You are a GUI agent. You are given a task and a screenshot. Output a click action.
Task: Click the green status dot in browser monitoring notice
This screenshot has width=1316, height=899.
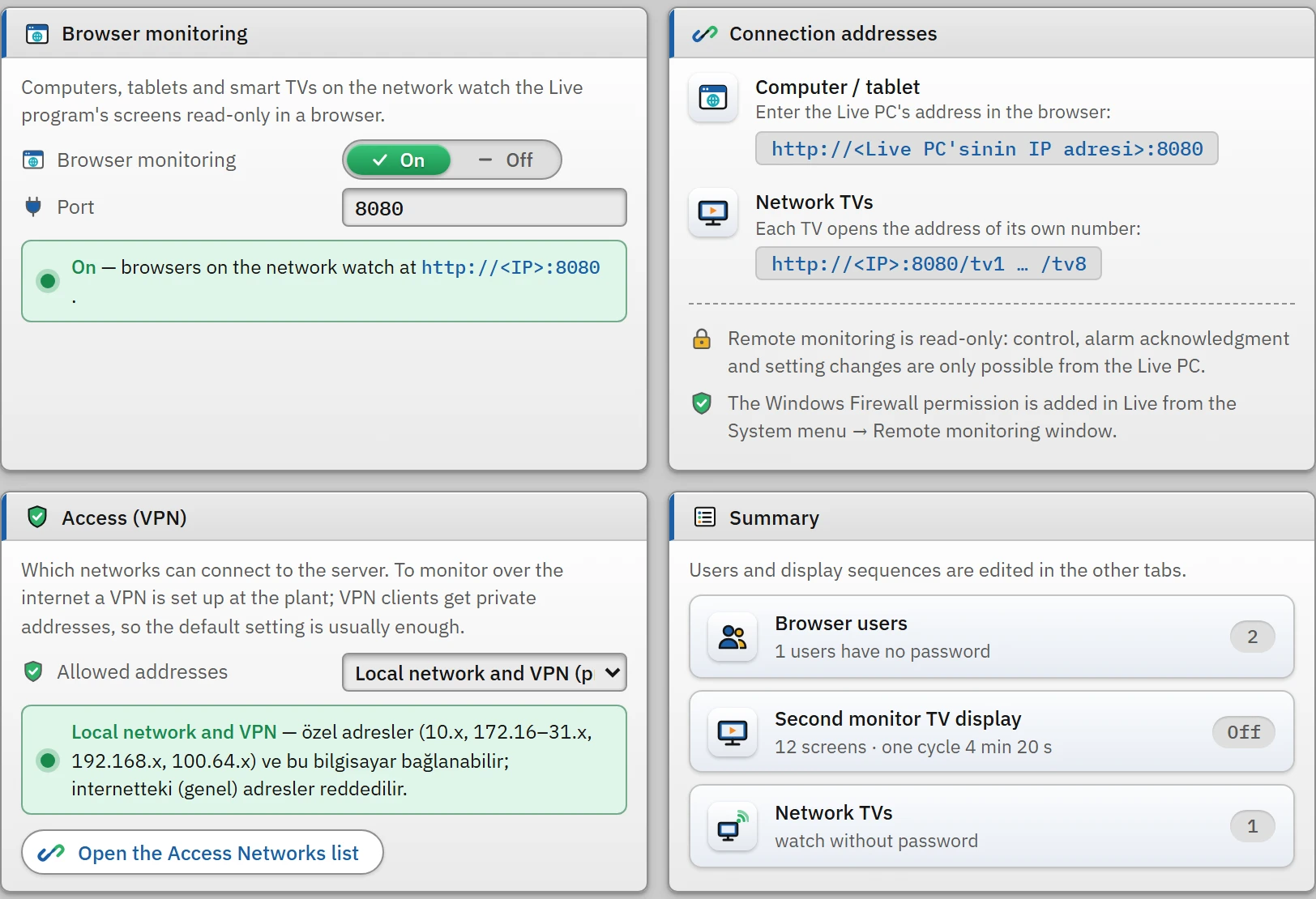[x=48, y=281]
